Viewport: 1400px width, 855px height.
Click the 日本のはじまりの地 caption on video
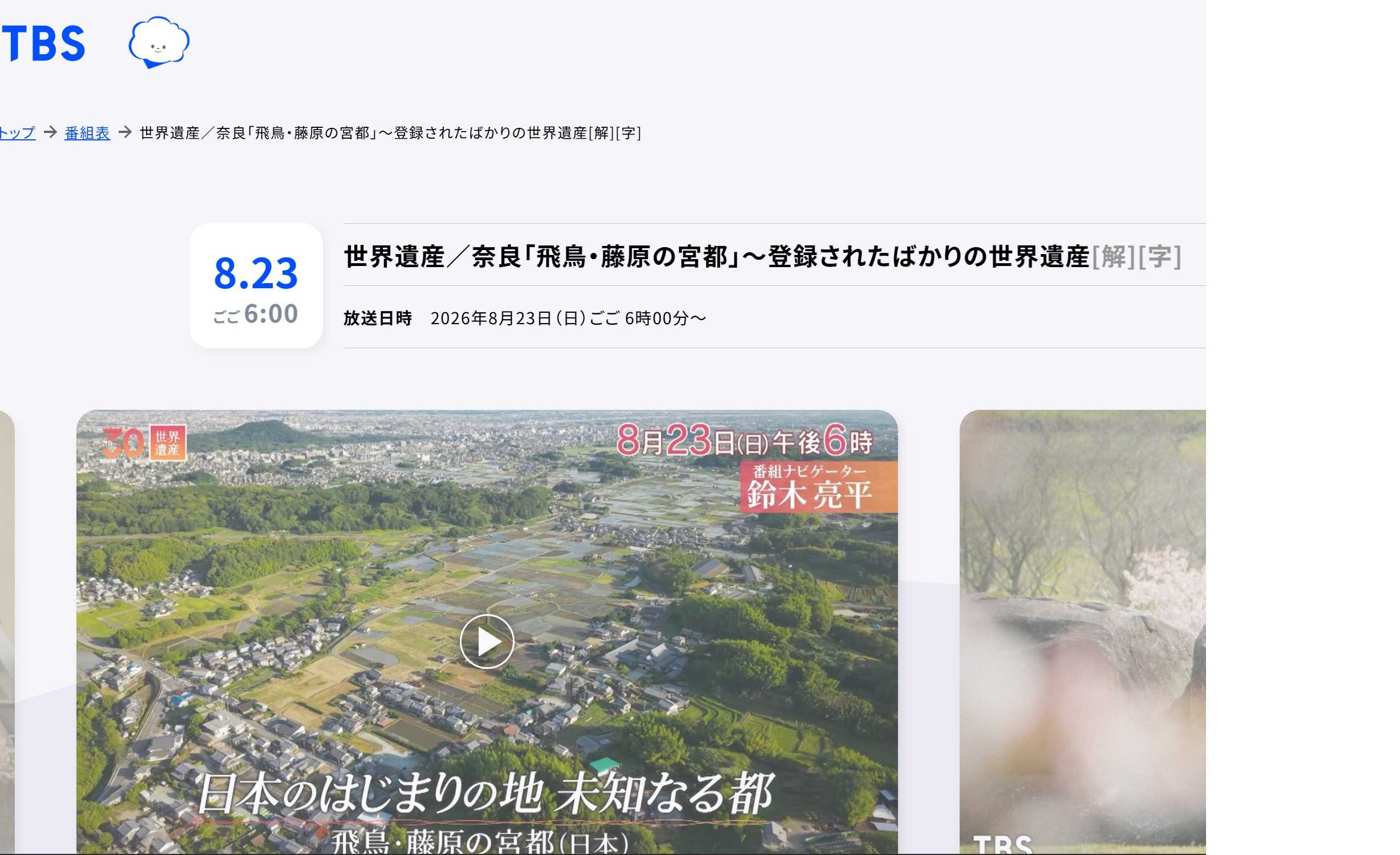485,793
